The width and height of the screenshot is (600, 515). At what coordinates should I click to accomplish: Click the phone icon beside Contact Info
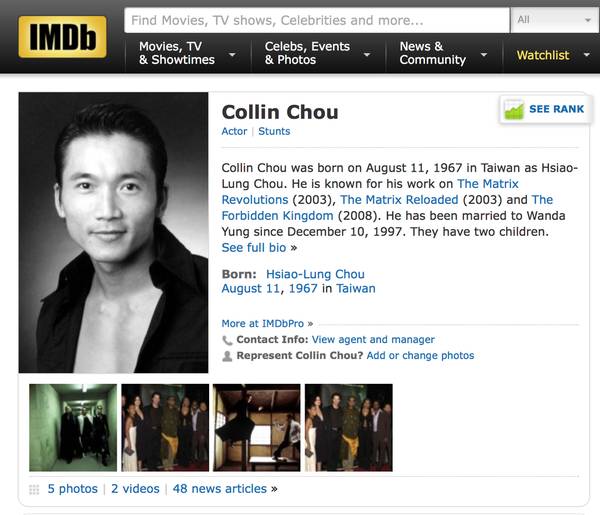click(227, 340)
